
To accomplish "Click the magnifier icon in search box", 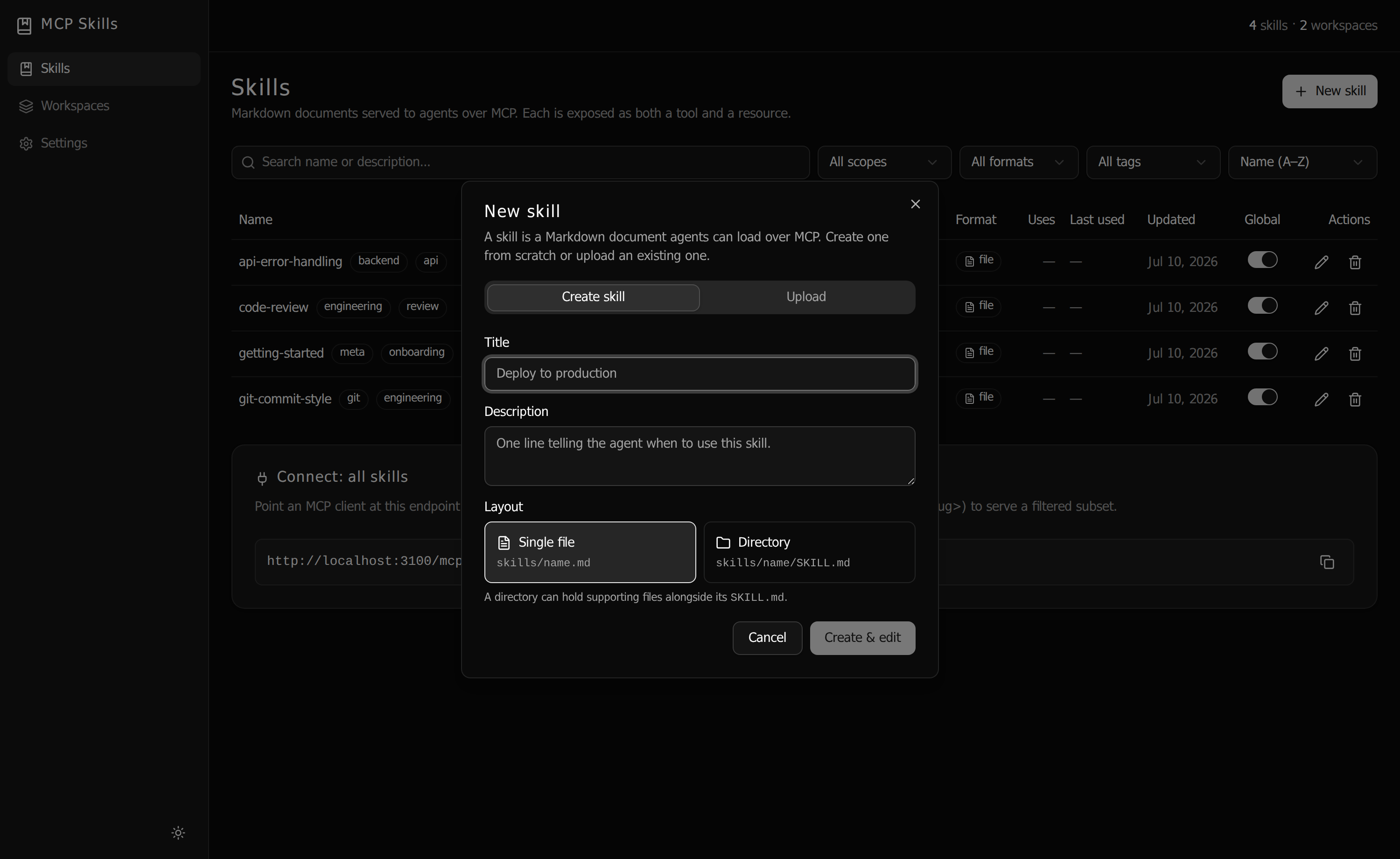I will click(x=248, y=162).
